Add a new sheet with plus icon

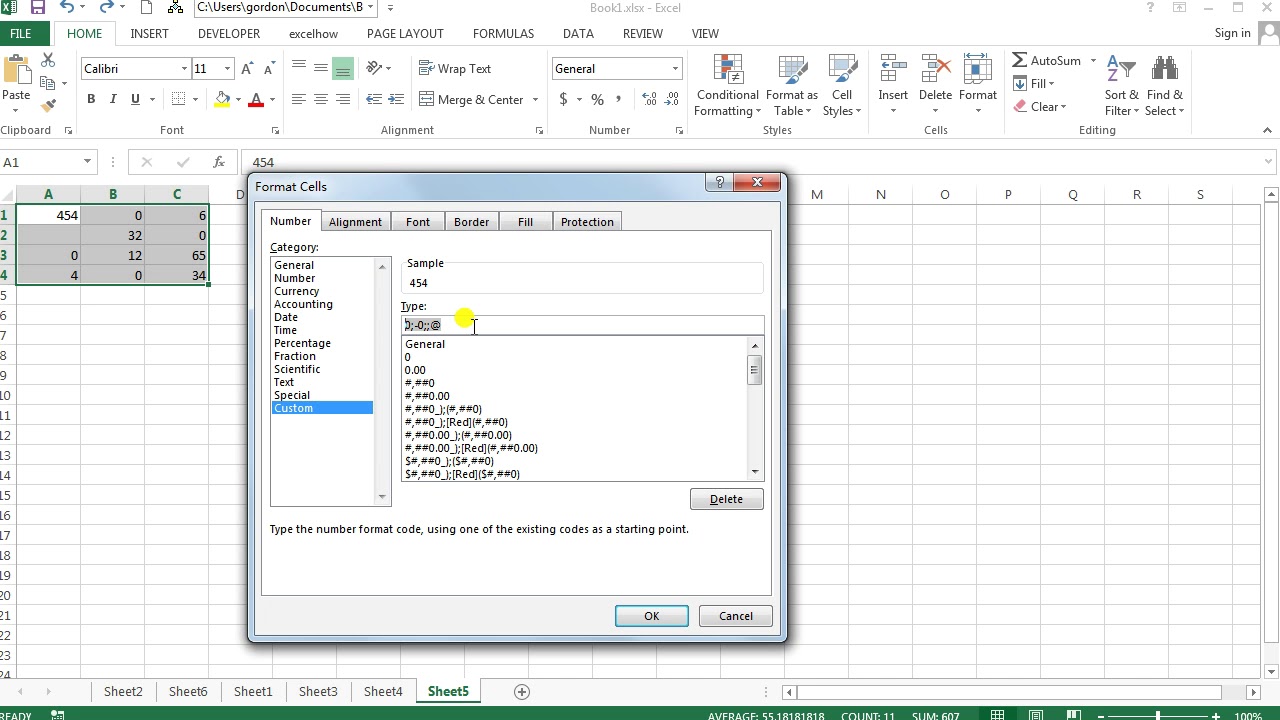[521, 691]
